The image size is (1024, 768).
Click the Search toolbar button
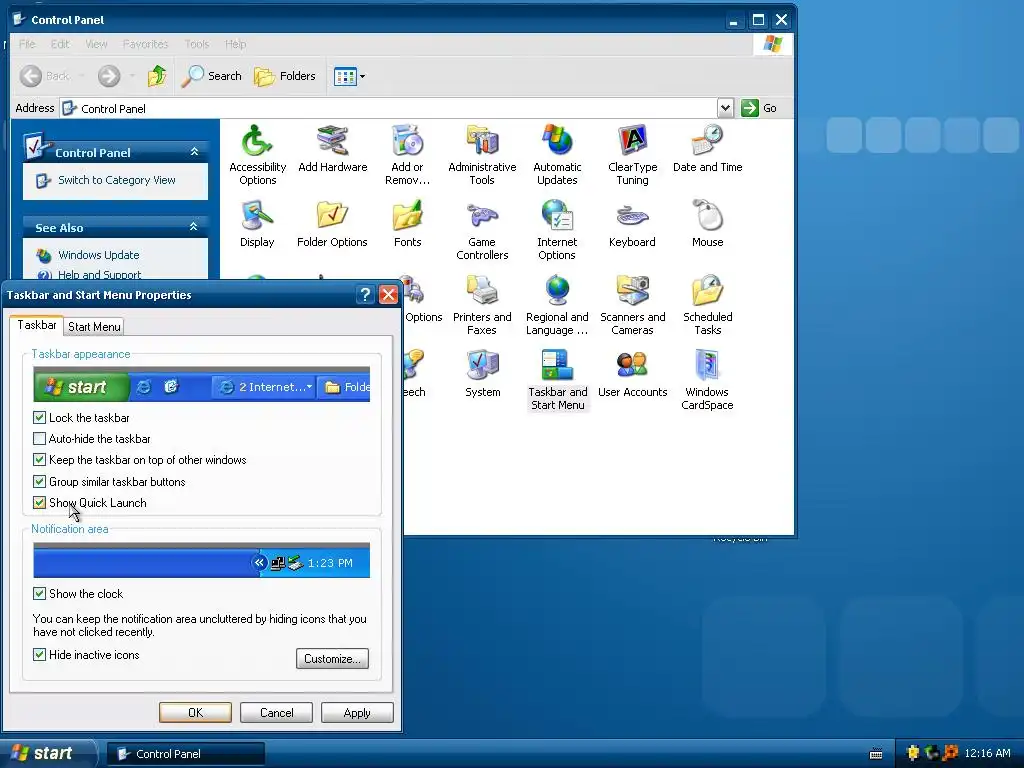[212, 76]
